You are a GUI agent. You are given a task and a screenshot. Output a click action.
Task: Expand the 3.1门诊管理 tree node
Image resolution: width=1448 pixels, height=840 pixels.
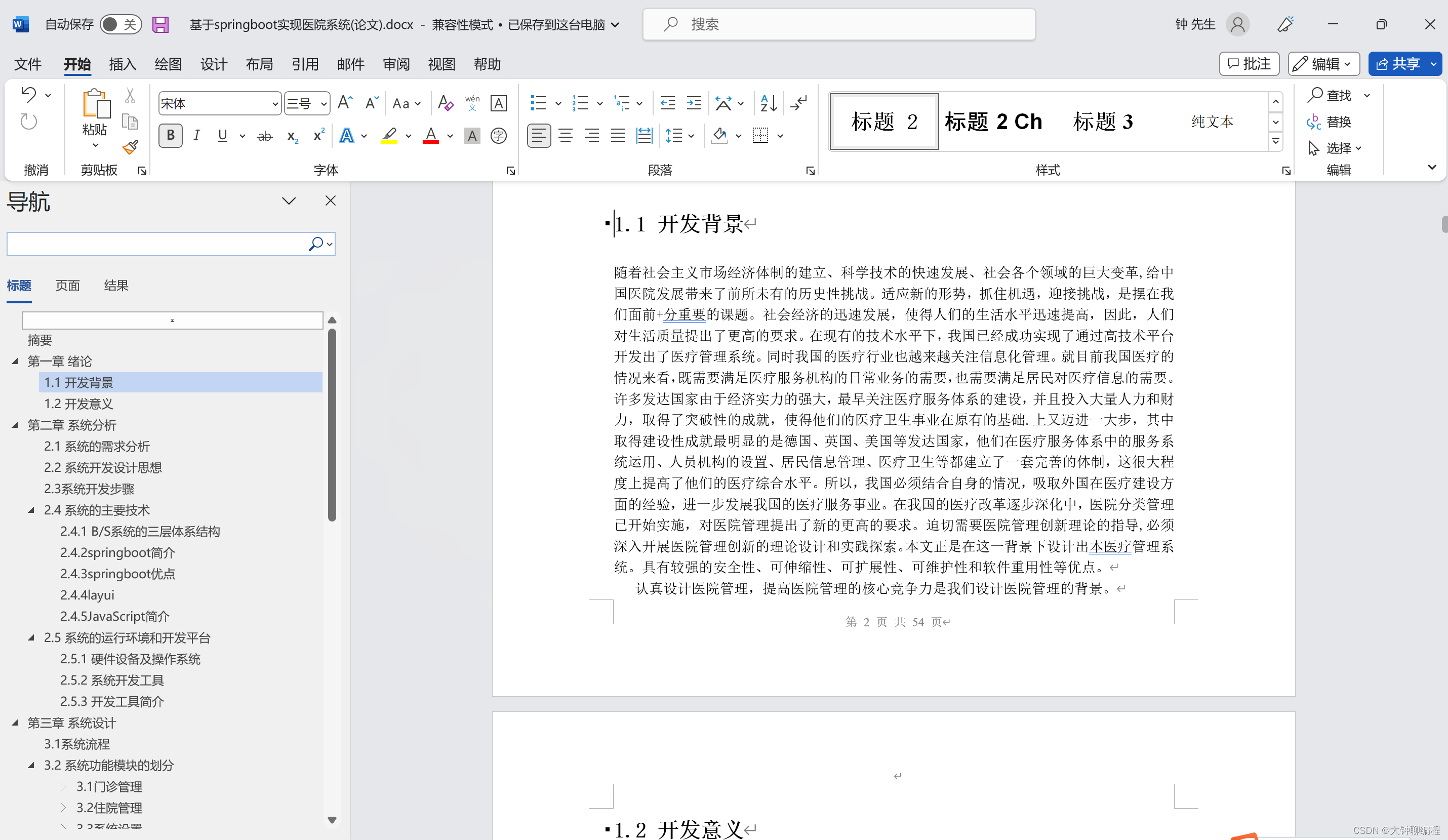click(63, 786)
